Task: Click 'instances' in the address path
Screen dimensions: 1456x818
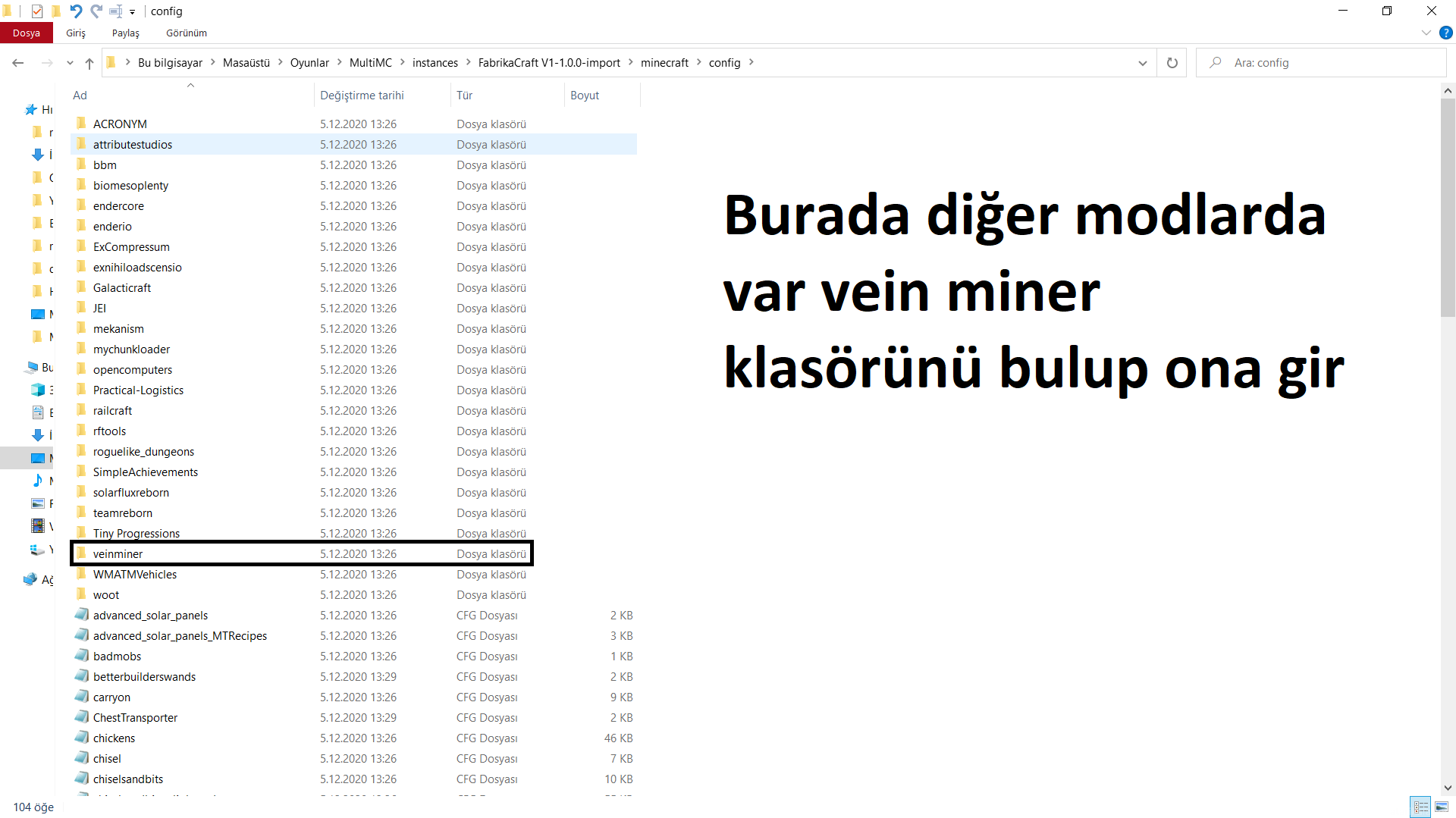Action: (x=435, y=63)
